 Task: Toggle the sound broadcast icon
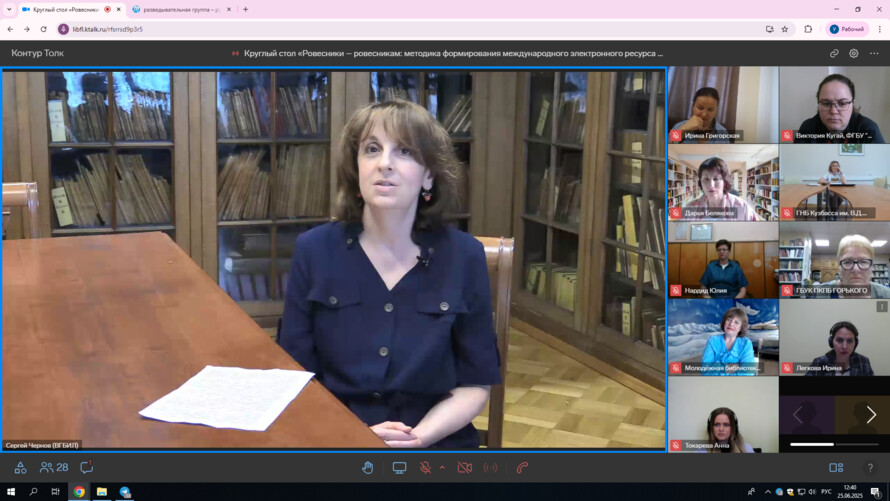tap(490, 468)
